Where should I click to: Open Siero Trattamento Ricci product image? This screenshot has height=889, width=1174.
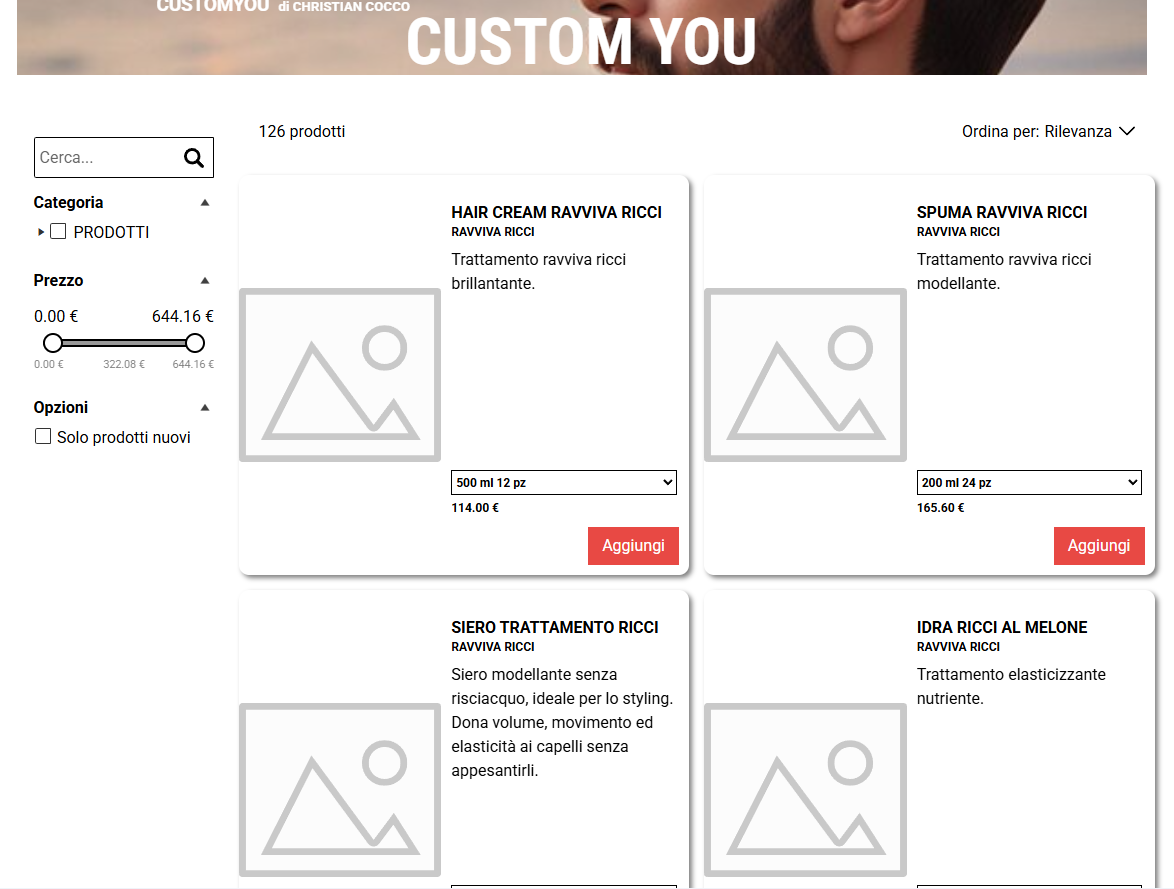click(x=340, y=790)
